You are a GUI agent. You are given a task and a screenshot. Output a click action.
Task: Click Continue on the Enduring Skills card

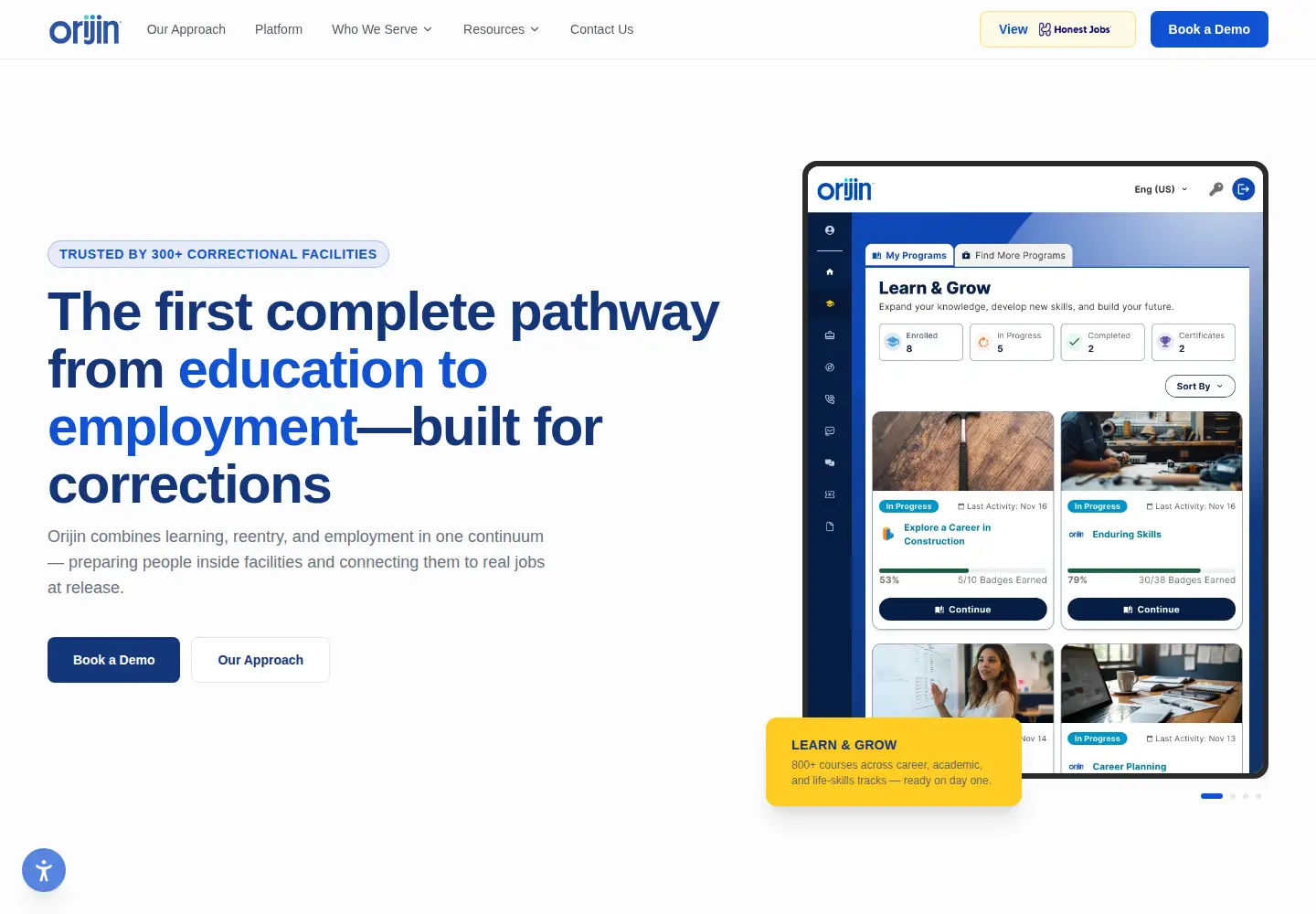pyautogui.click(x=1151, y=610)
